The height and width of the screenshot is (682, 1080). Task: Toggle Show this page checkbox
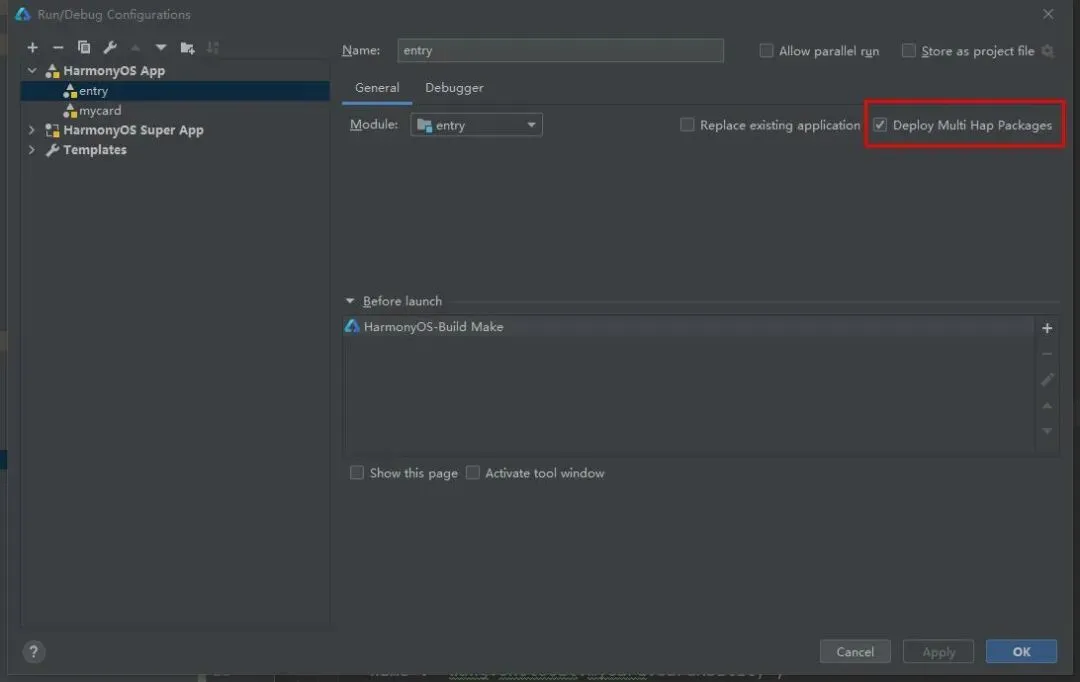[x=357, y=473]
